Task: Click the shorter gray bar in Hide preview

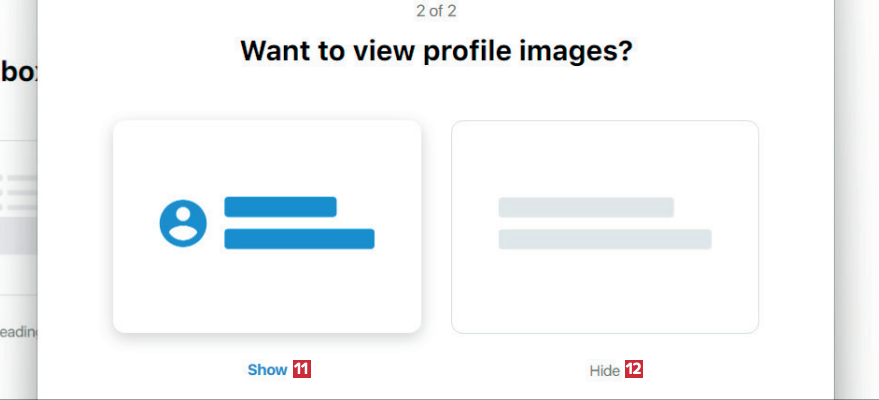Action: tap(586, 207)
